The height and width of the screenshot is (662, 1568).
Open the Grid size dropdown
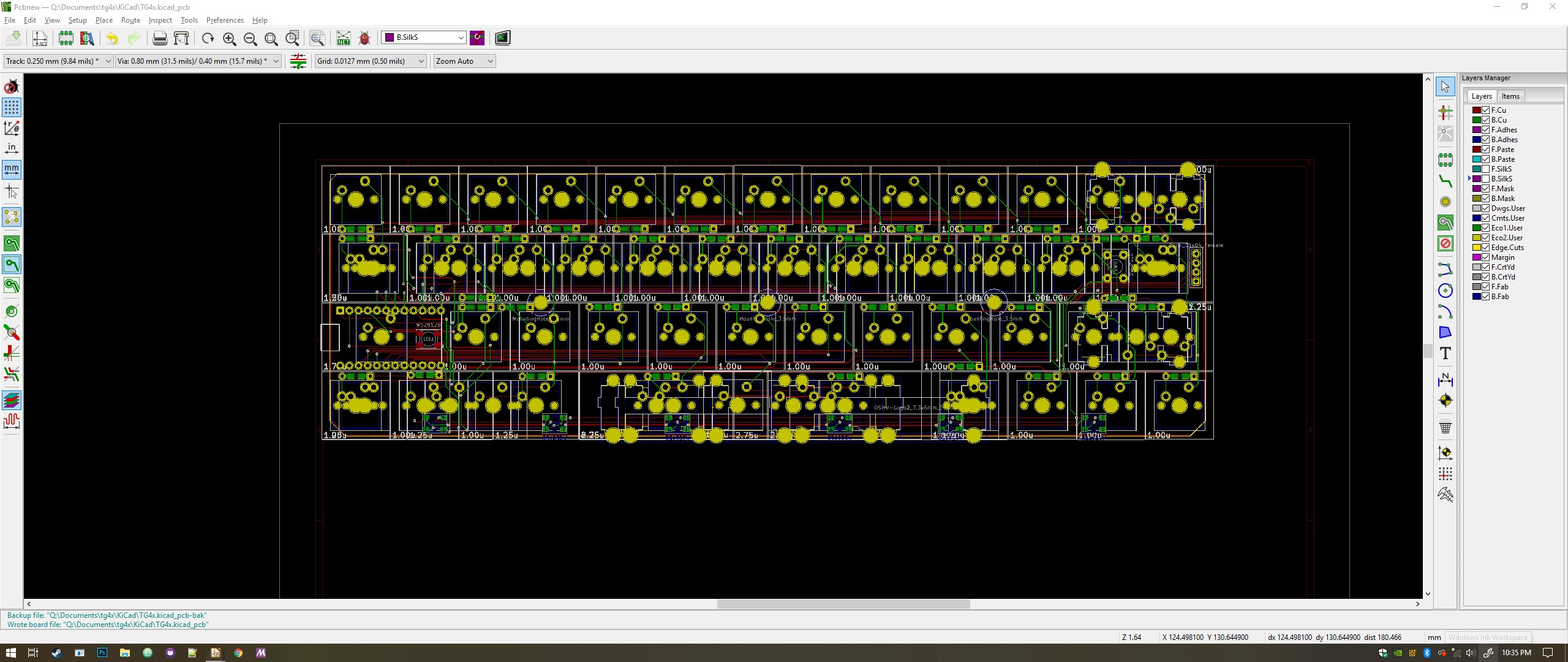pos(421,61)
